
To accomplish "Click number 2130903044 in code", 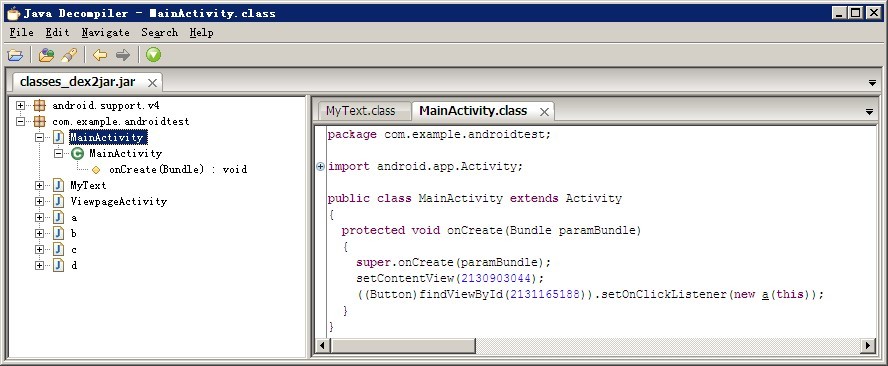I will (497, 279).
